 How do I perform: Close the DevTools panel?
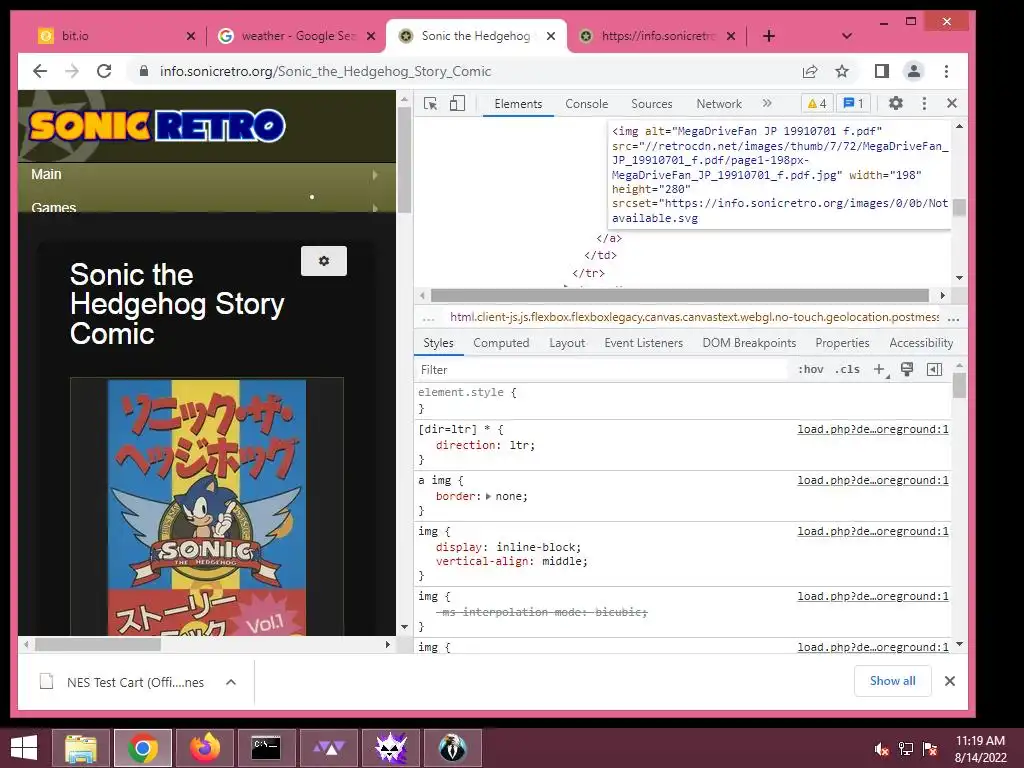[952, 103]
